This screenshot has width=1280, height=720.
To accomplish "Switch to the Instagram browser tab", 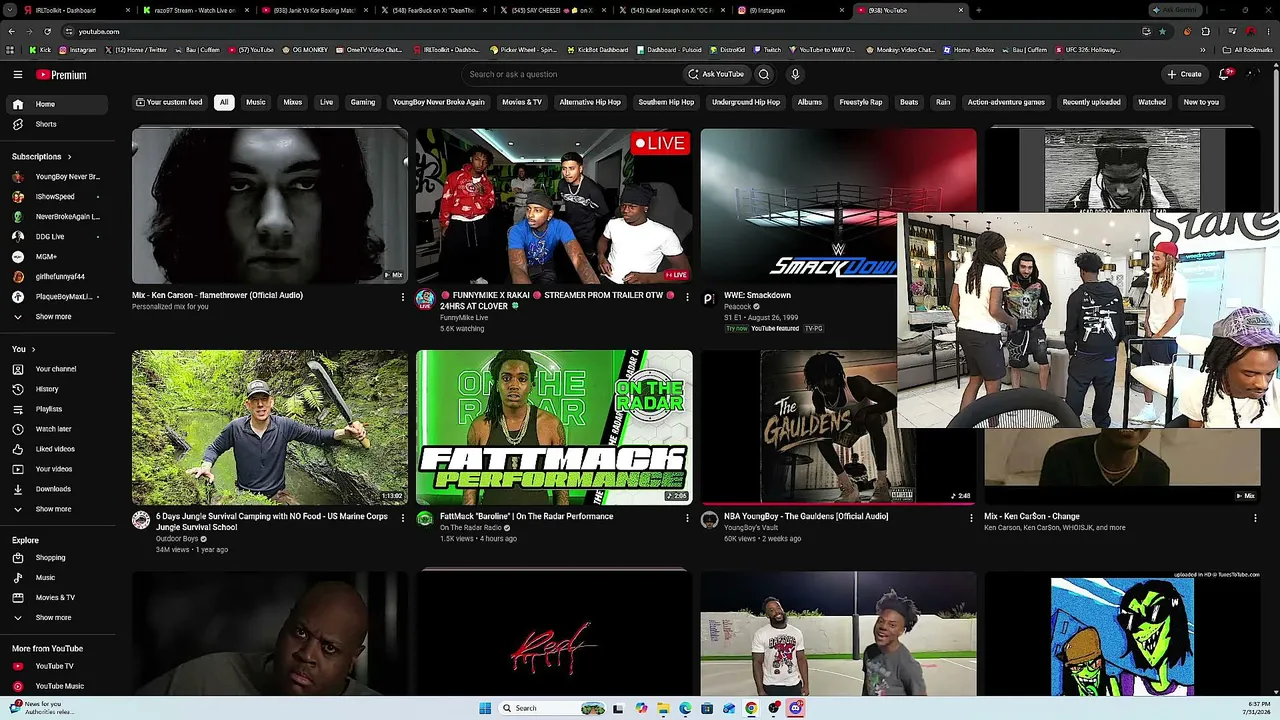I will pos(791,10).
